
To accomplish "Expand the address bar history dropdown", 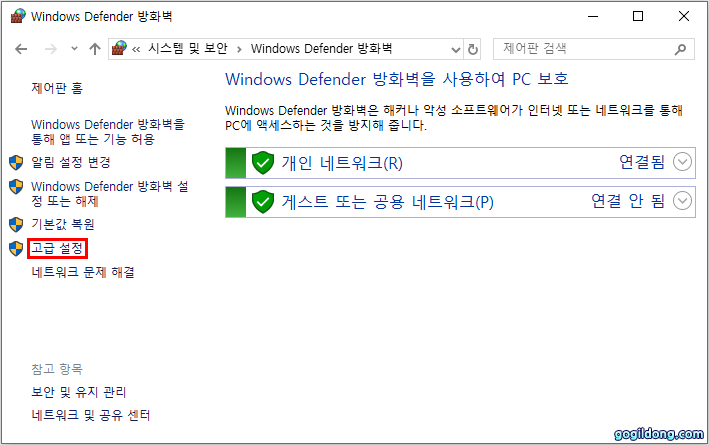I will tap(456, 49).
